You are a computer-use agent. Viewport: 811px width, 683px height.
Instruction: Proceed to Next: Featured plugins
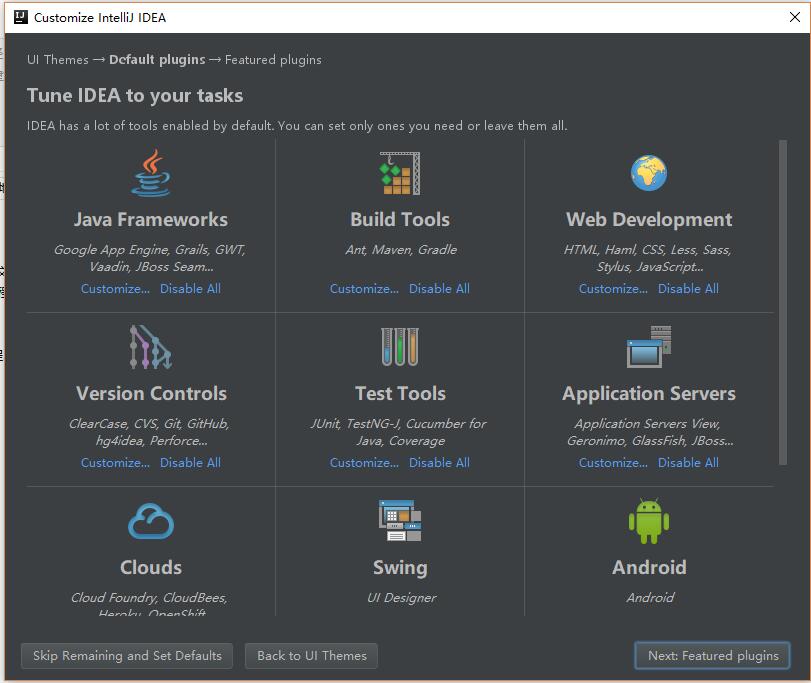coord(712,656)
